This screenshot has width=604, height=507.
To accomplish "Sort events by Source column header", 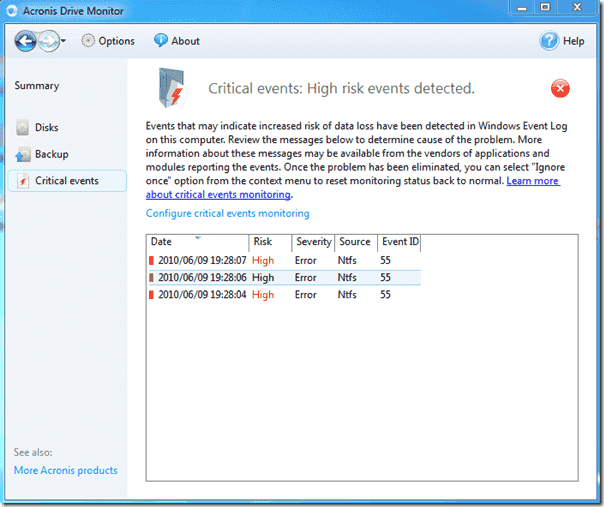I will pyautogui.click(x=356, y=243).
